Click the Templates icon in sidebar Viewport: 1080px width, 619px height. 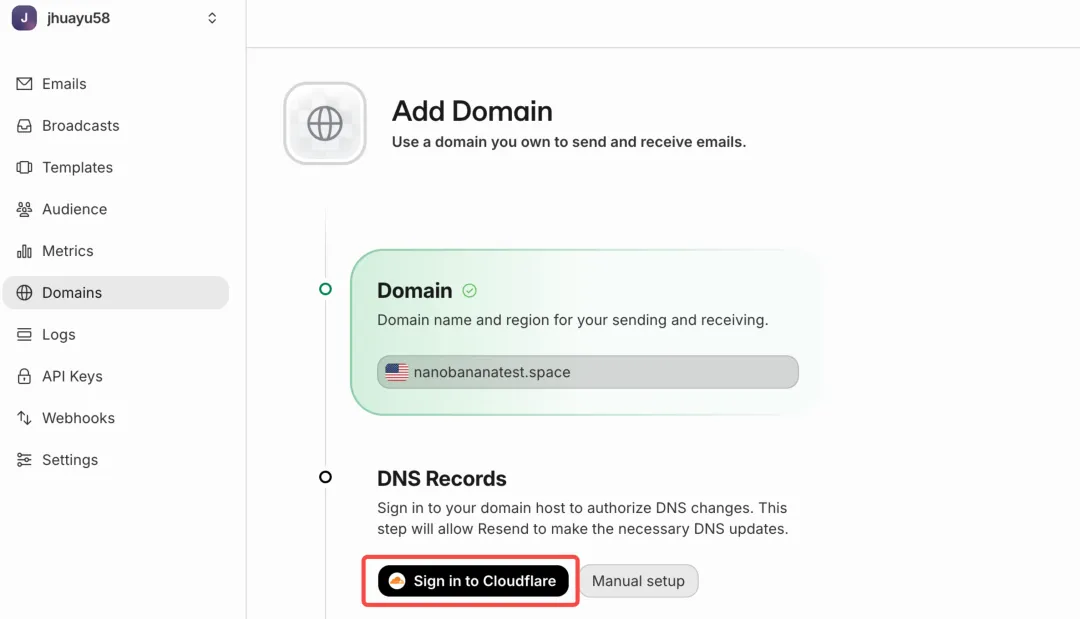(x=24, y=168)
